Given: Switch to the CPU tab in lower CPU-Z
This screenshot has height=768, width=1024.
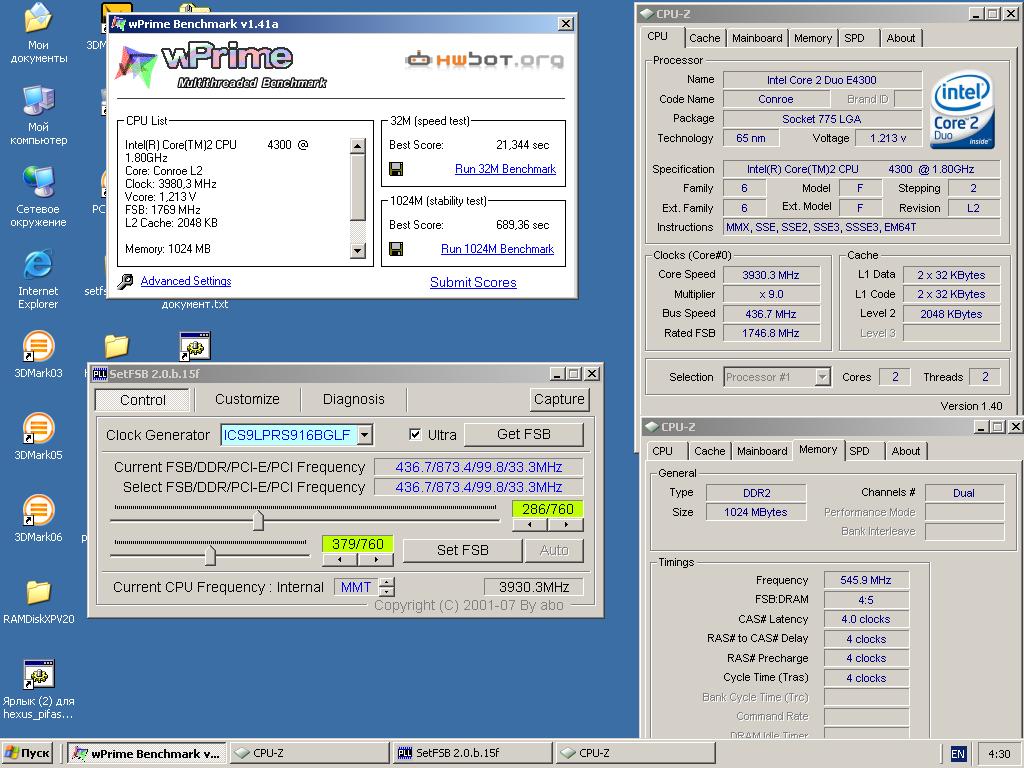Looking at the screenshot, I should [662, 451].
